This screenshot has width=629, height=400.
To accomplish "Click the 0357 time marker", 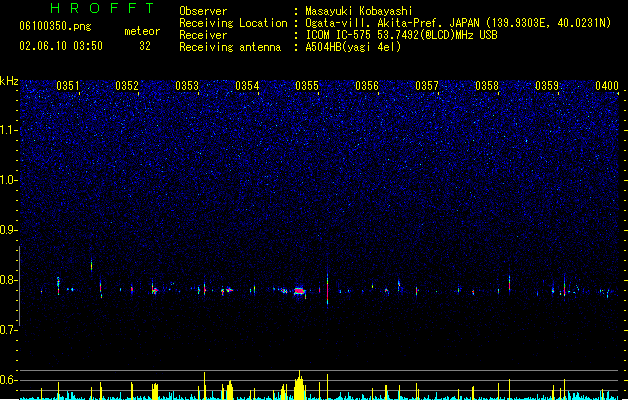I will (x=427, y=86).
